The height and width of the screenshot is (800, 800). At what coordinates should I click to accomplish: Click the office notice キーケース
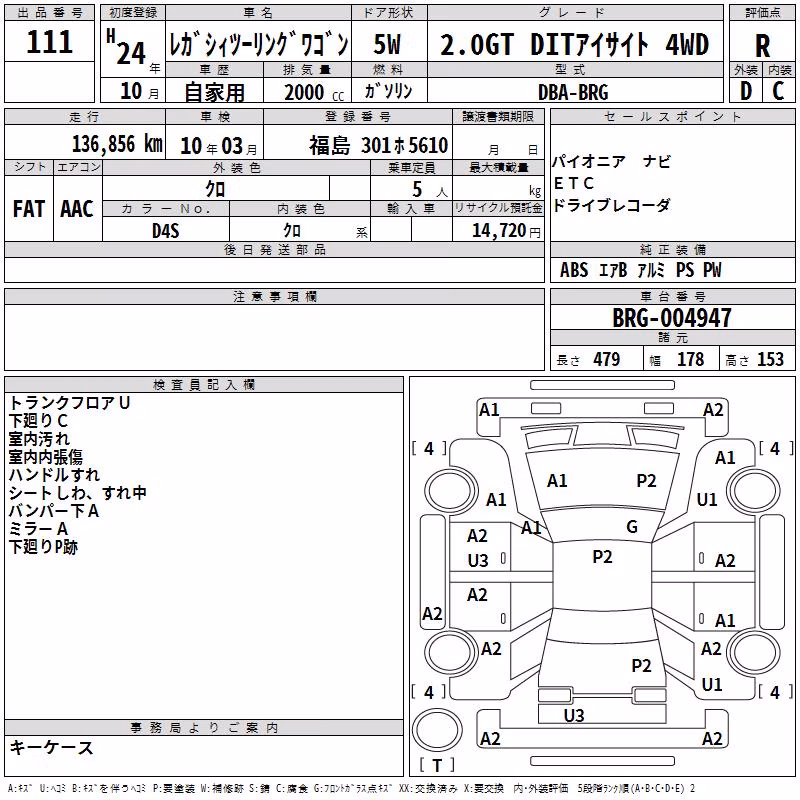pyautogui.click(x=52, y=748)
